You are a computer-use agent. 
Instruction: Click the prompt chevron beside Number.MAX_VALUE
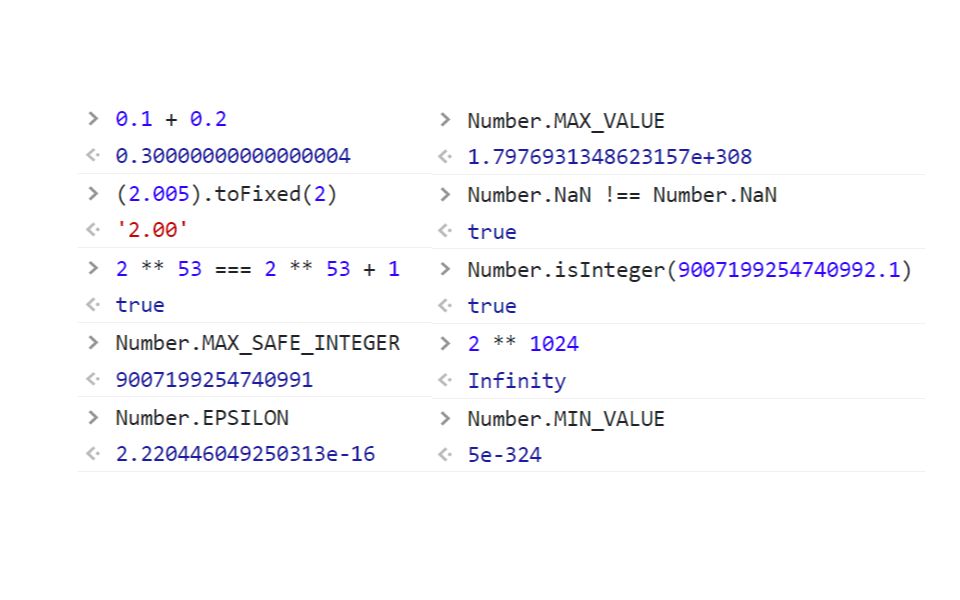(x=444, y=120)
